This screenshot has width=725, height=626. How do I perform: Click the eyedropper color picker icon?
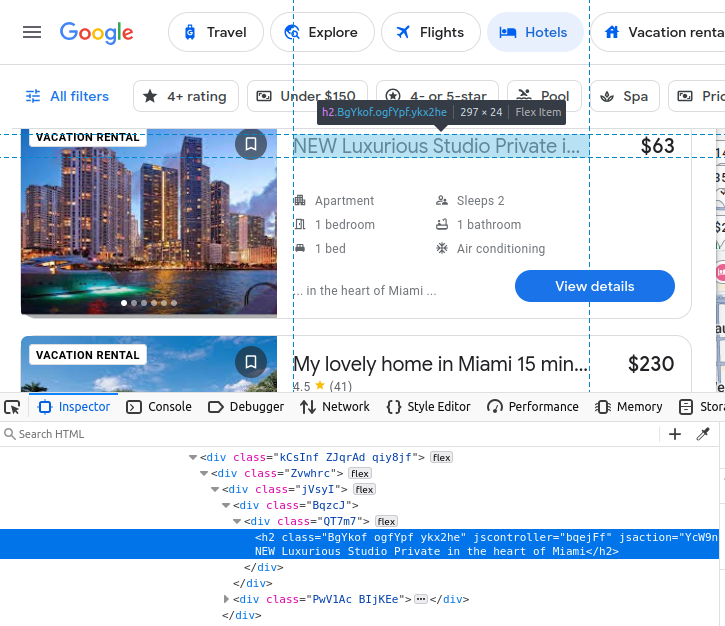[x=703, y=434]
